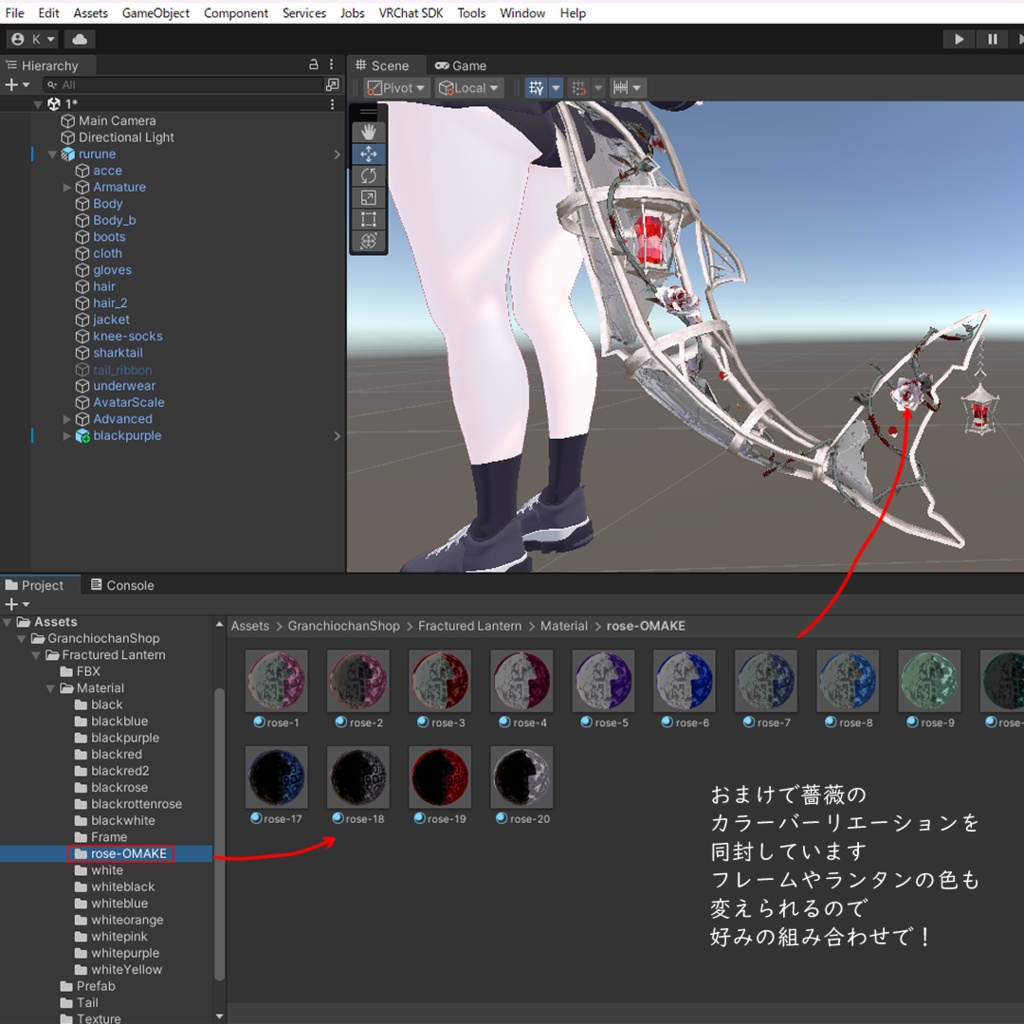Select the Rect tool in Scene
The image size is (1024, 1024).
click(368, 219)
